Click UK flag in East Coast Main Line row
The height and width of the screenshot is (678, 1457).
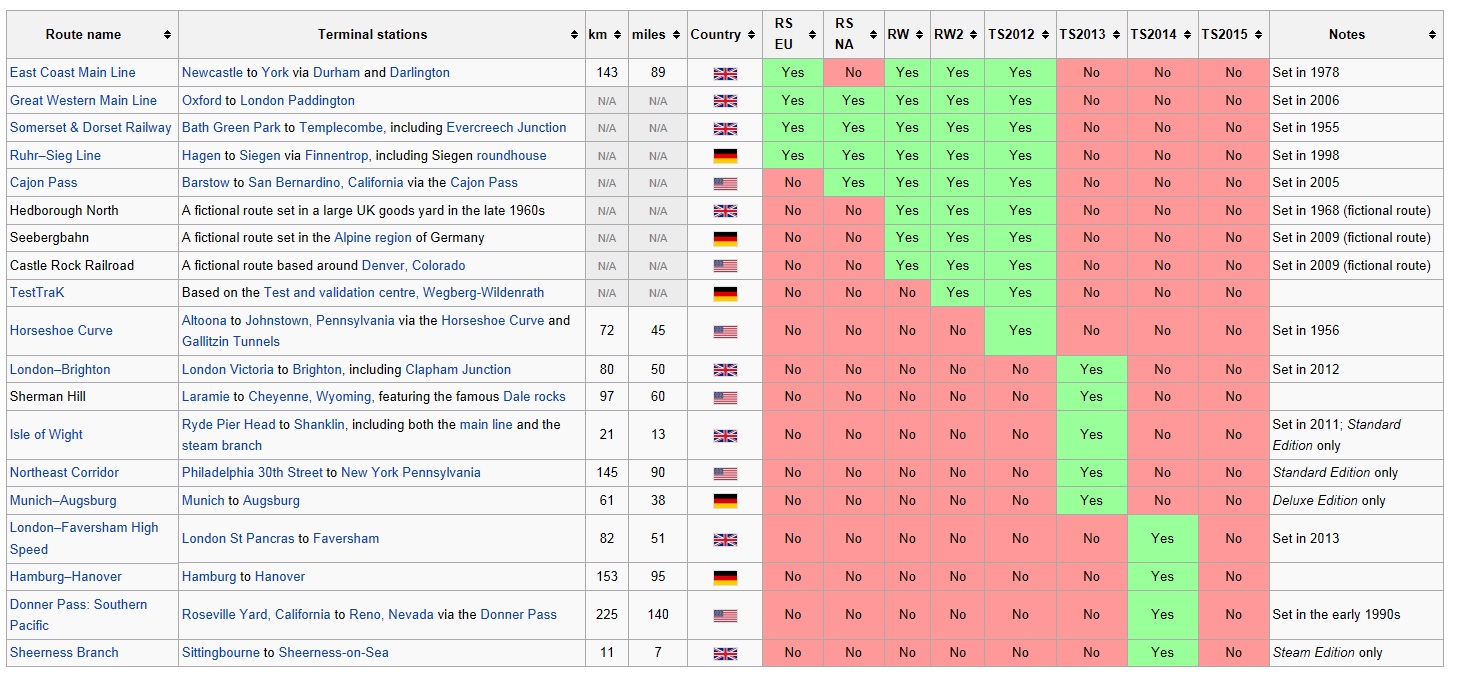click(x=725, y=73)
